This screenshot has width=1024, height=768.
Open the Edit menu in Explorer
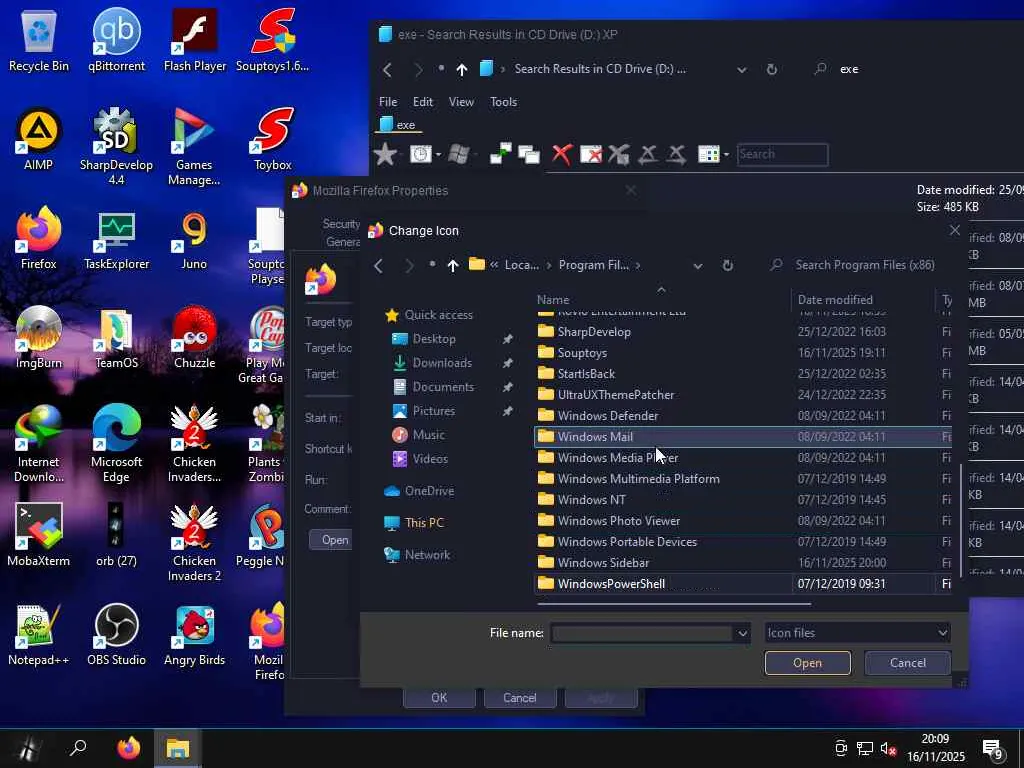[423, 102]
